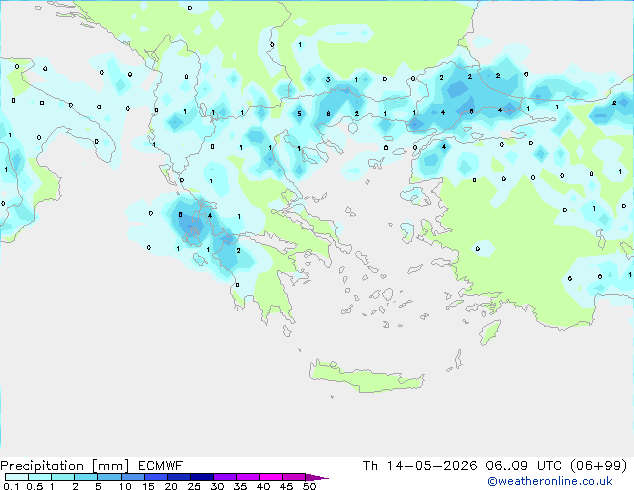Pick the 45–50 mm legend color swatch
This screenshot has height=490, width=634.
[x=294, y=477]
